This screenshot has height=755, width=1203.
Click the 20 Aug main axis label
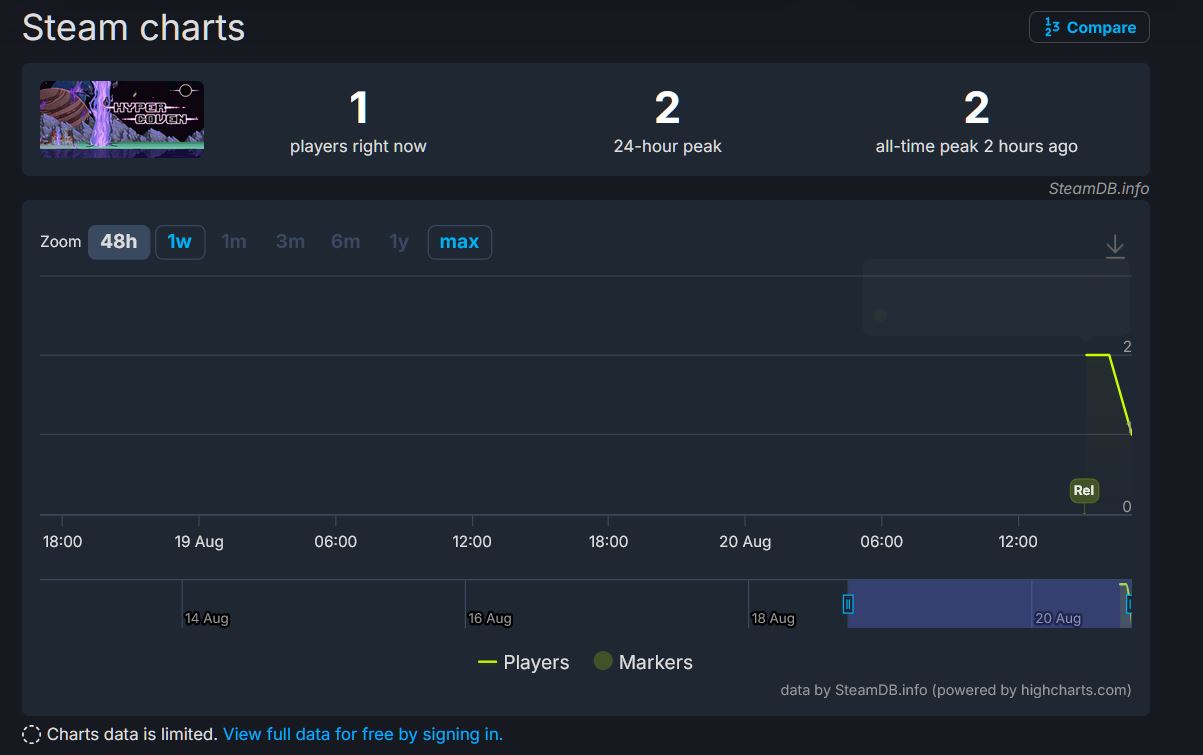click(745, 541)
